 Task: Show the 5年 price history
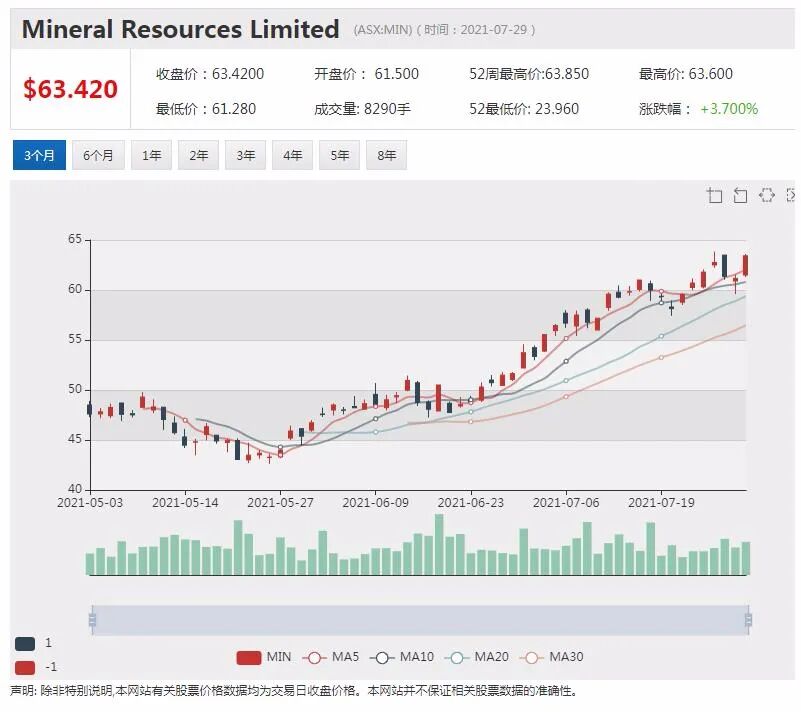339,155
